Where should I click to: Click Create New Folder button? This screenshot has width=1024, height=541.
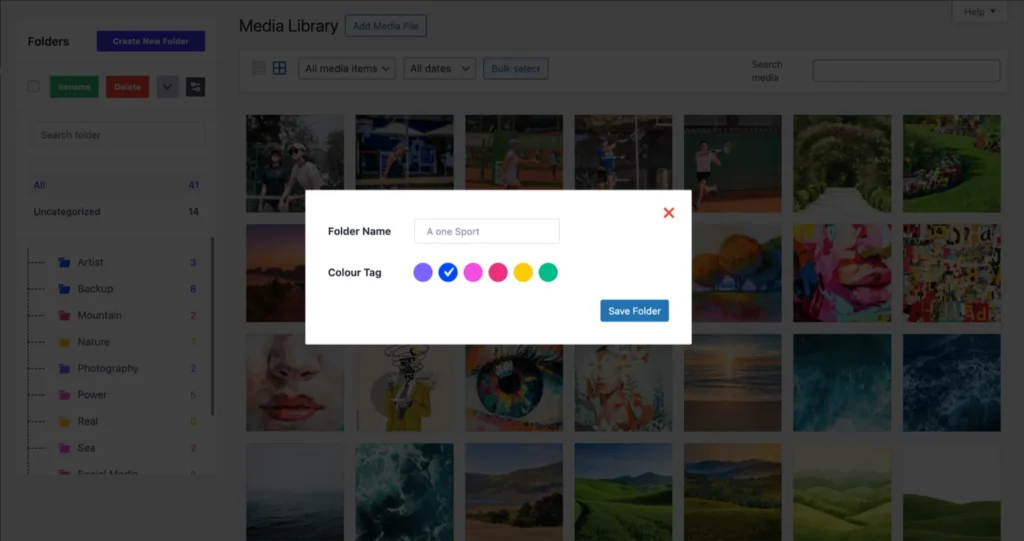pyautogui.click(x=151, y=41)
